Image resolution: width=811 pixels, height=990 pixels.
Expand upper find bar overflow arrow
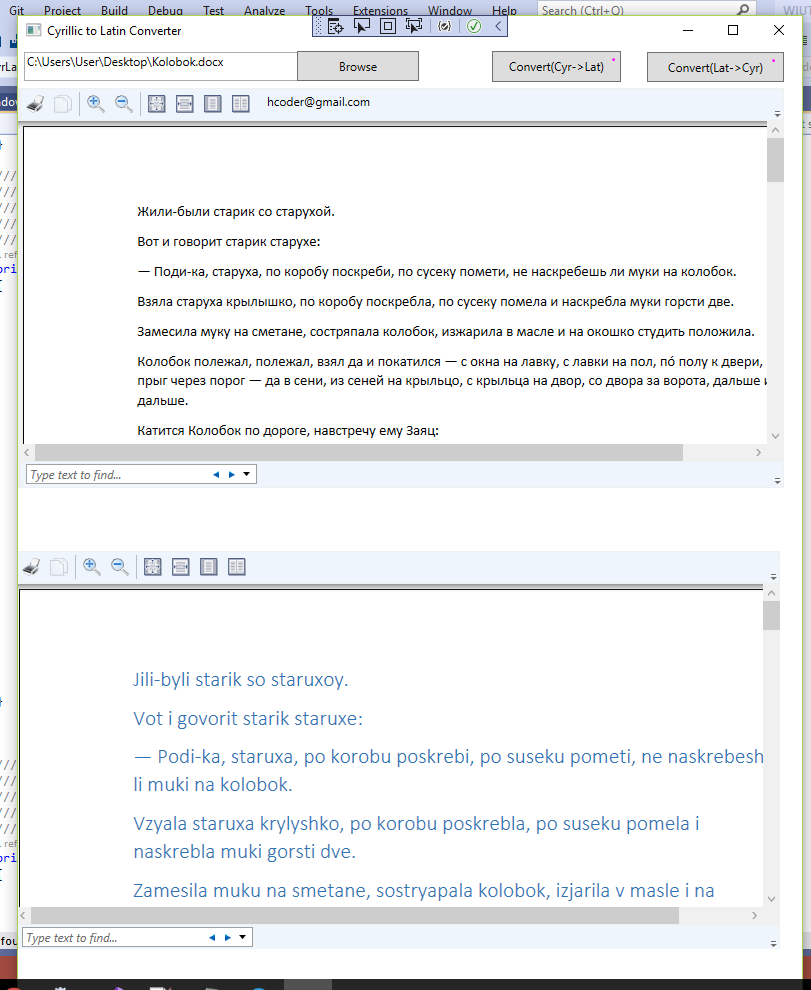(x=778, y=481)
